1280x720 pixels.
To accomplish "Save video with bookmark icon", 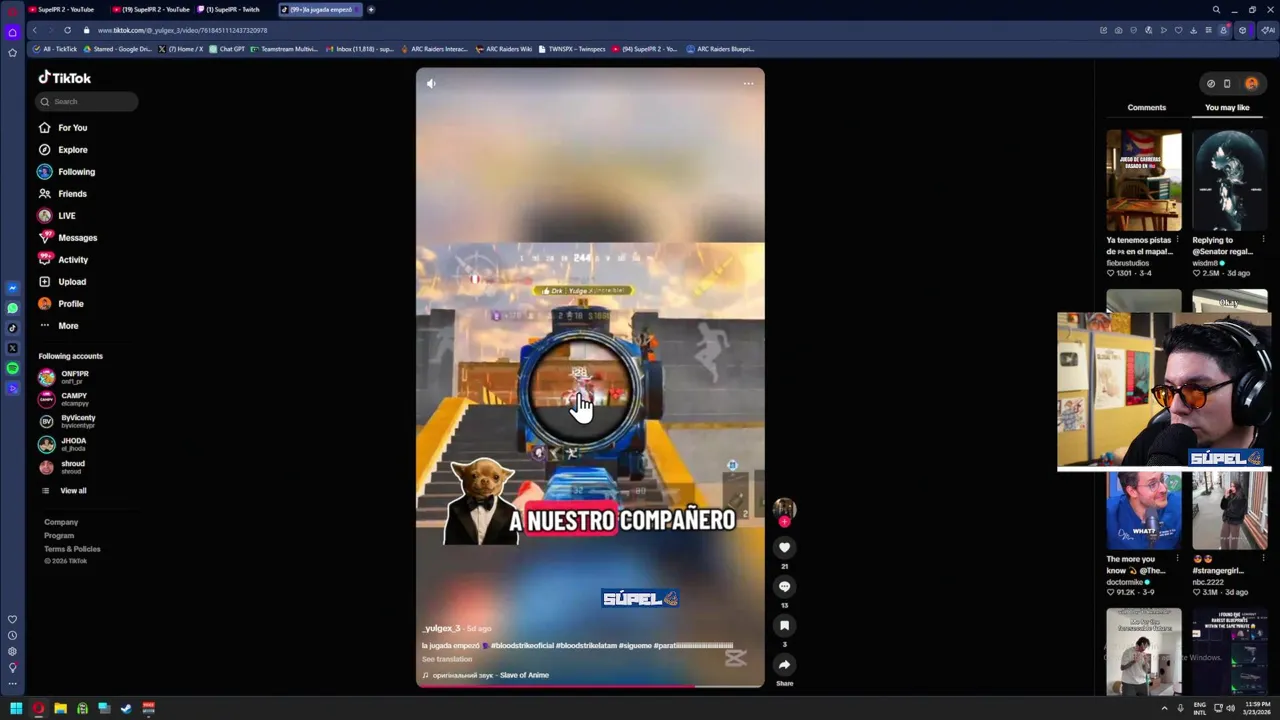I will point(784,625).
